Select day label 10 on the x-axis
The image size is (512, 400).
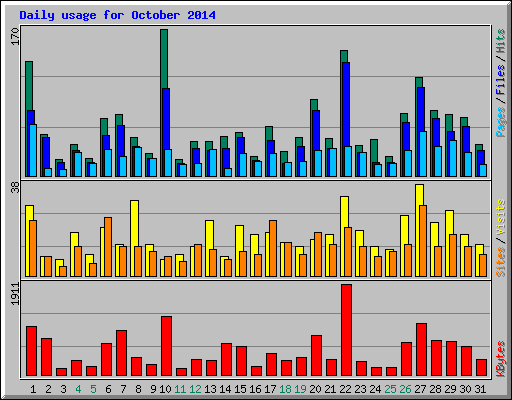pos(165,389)
